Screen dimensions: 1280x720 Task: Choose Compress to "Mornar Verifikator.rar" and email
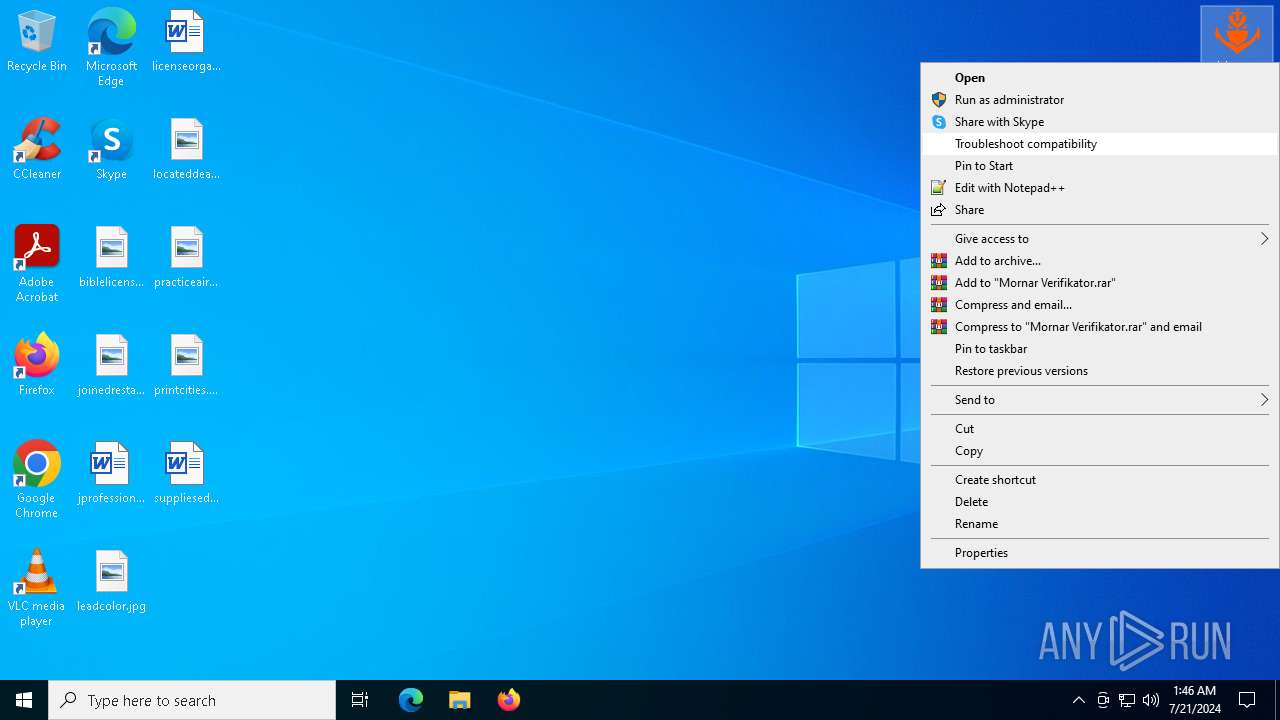click(1100, 327)
